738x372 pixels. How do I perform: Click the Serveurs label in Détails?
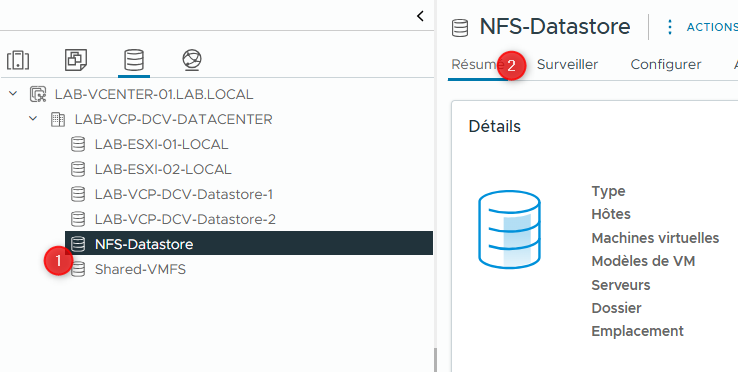coord(621,285)
